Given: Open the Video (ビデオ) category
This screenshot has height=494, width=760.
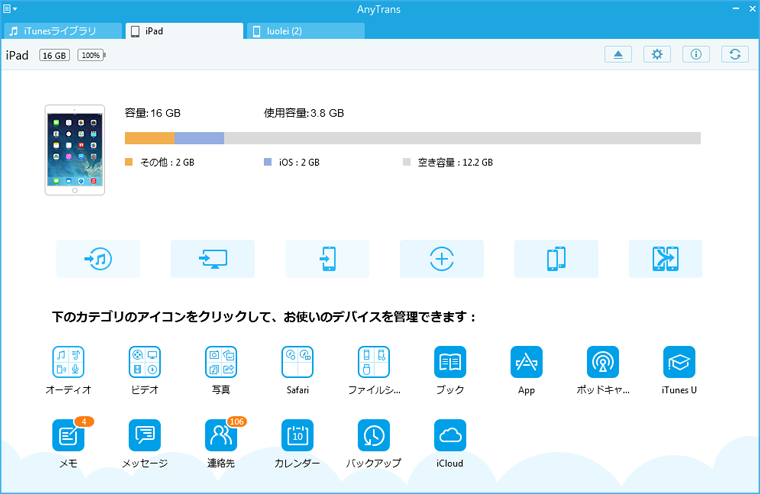Looking at the screenshot, I should [144, 362].
